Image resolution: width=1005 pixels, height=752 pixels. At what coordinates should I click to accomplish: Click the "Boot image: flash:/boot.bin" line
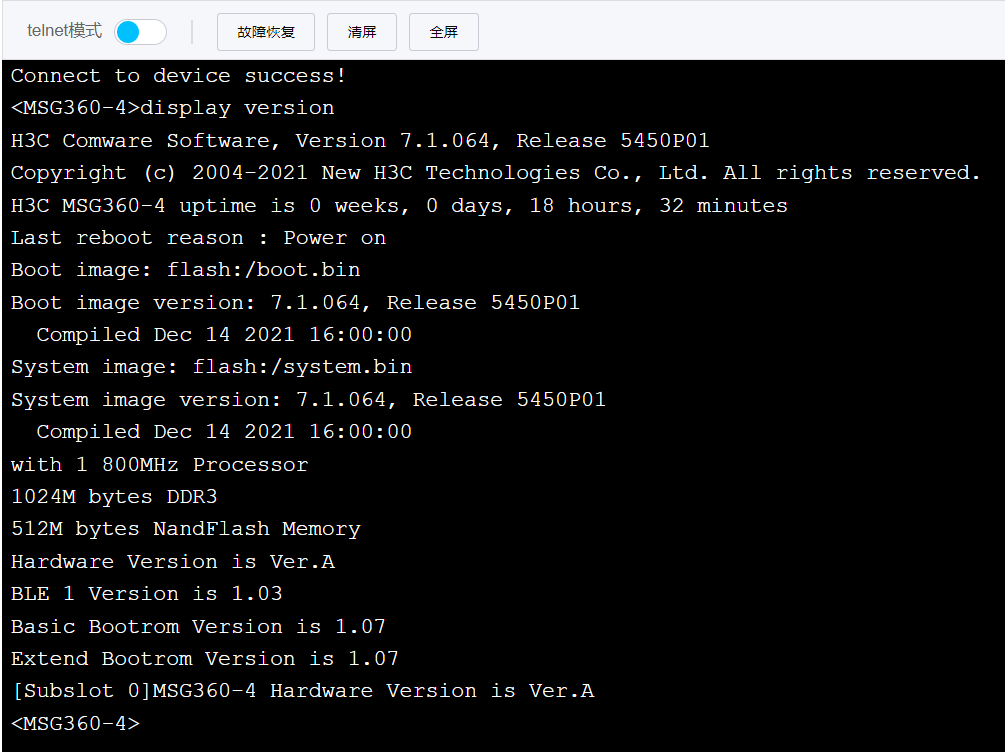pos(185,270)
